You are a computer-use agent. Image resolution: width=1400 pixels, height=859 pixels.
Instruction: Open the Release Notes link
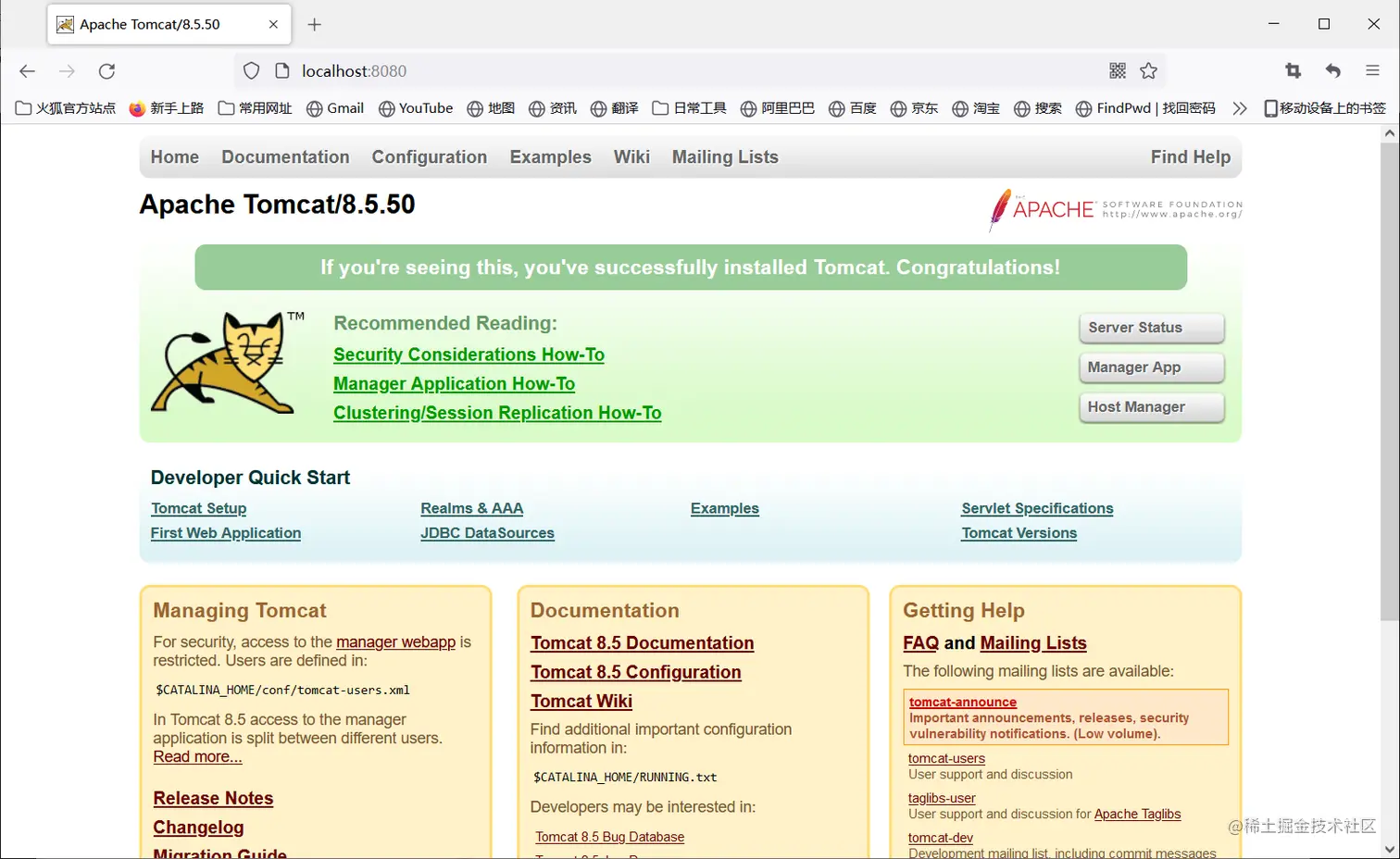point(213,799)
